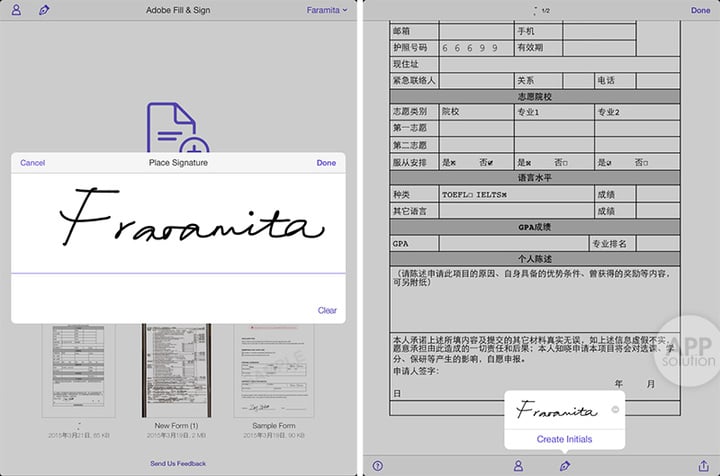Select the saved Faramita signature in popup
Viewport: 720px width, 476px height.
tap(553, 410)
